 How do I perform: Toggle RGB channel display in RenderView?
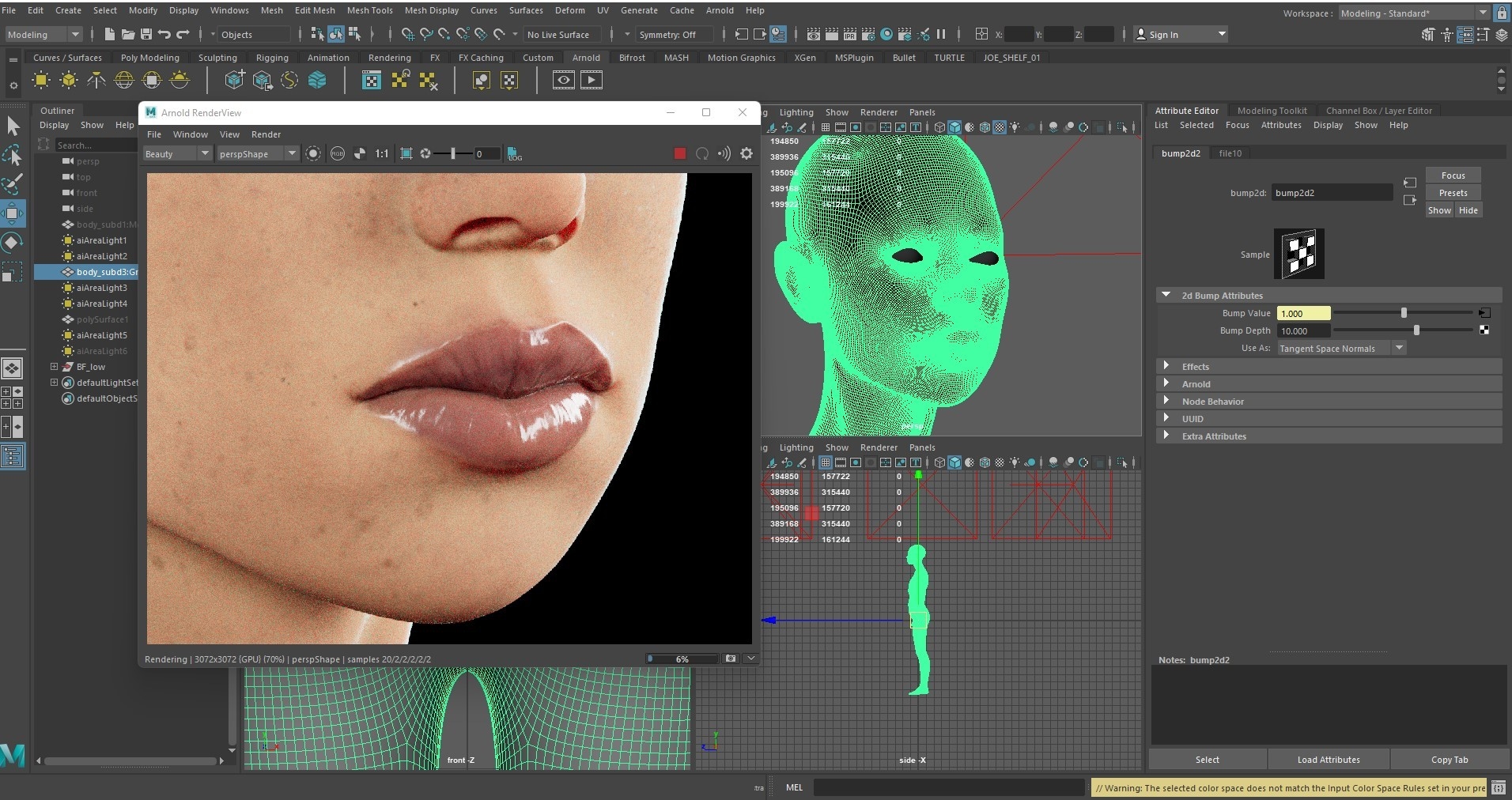tap(338, 153)
